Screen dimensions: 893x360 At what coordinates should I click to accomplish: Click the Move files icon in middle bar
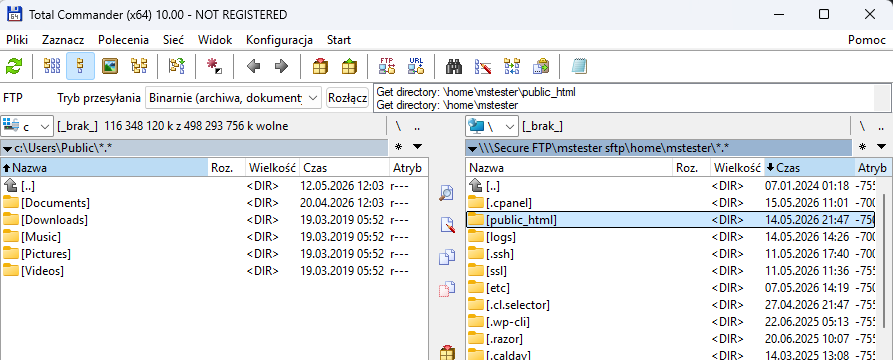(x=447, y=289)
